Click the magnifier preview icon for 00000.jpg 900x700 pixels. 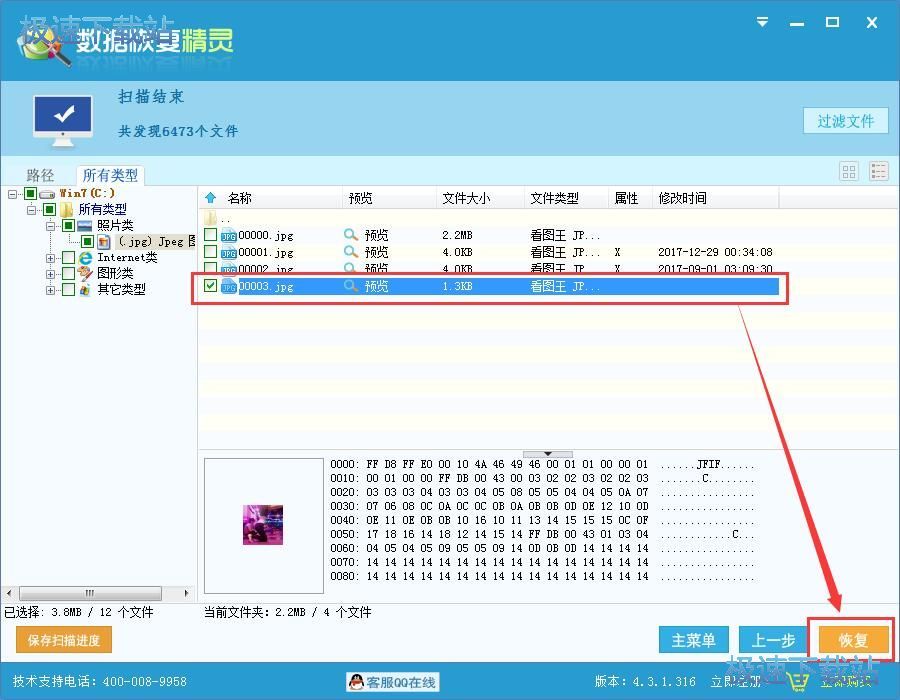click(x=350, y=235)
